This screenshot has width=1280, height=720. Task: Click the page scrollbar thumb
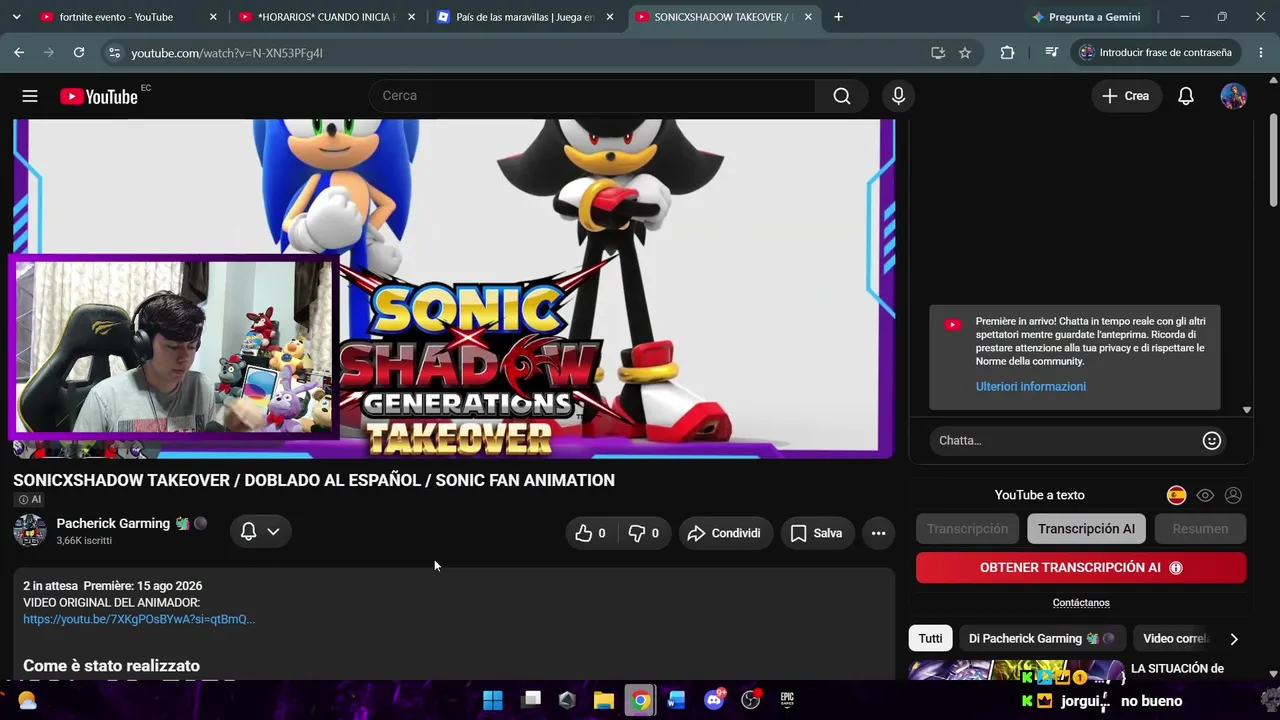point(1273,160)
